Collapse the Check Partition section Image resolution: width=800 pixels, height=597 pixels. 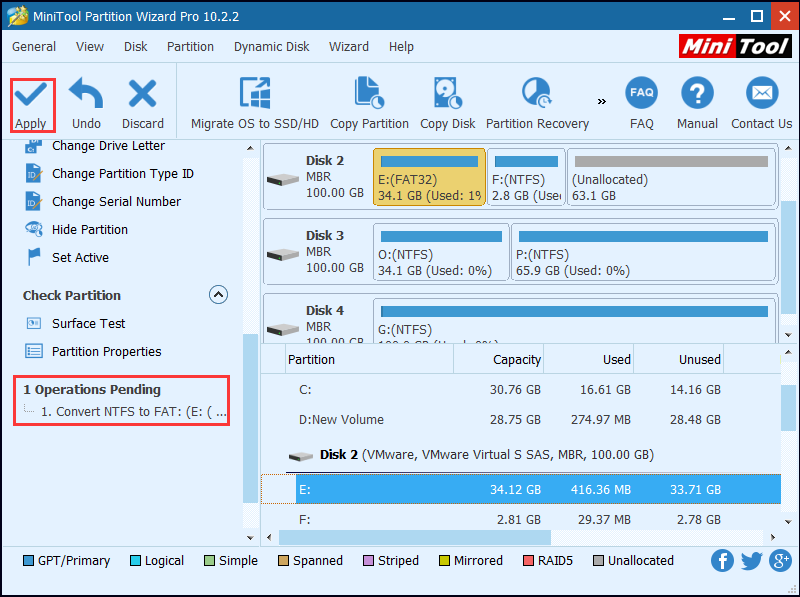pos(218,295)
